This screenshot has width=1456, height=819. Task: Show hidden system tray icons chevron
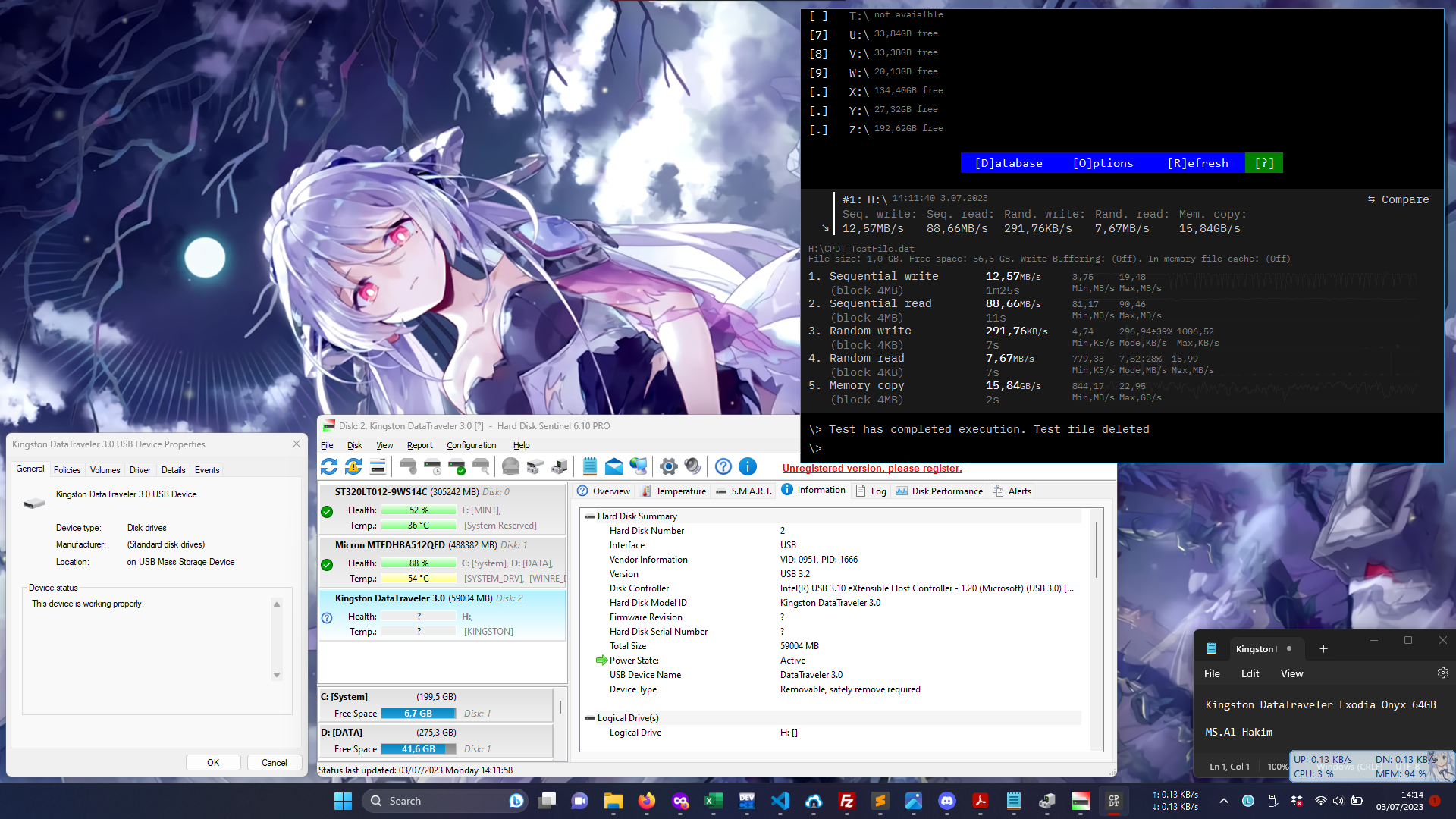click(x=1224, y=801)
